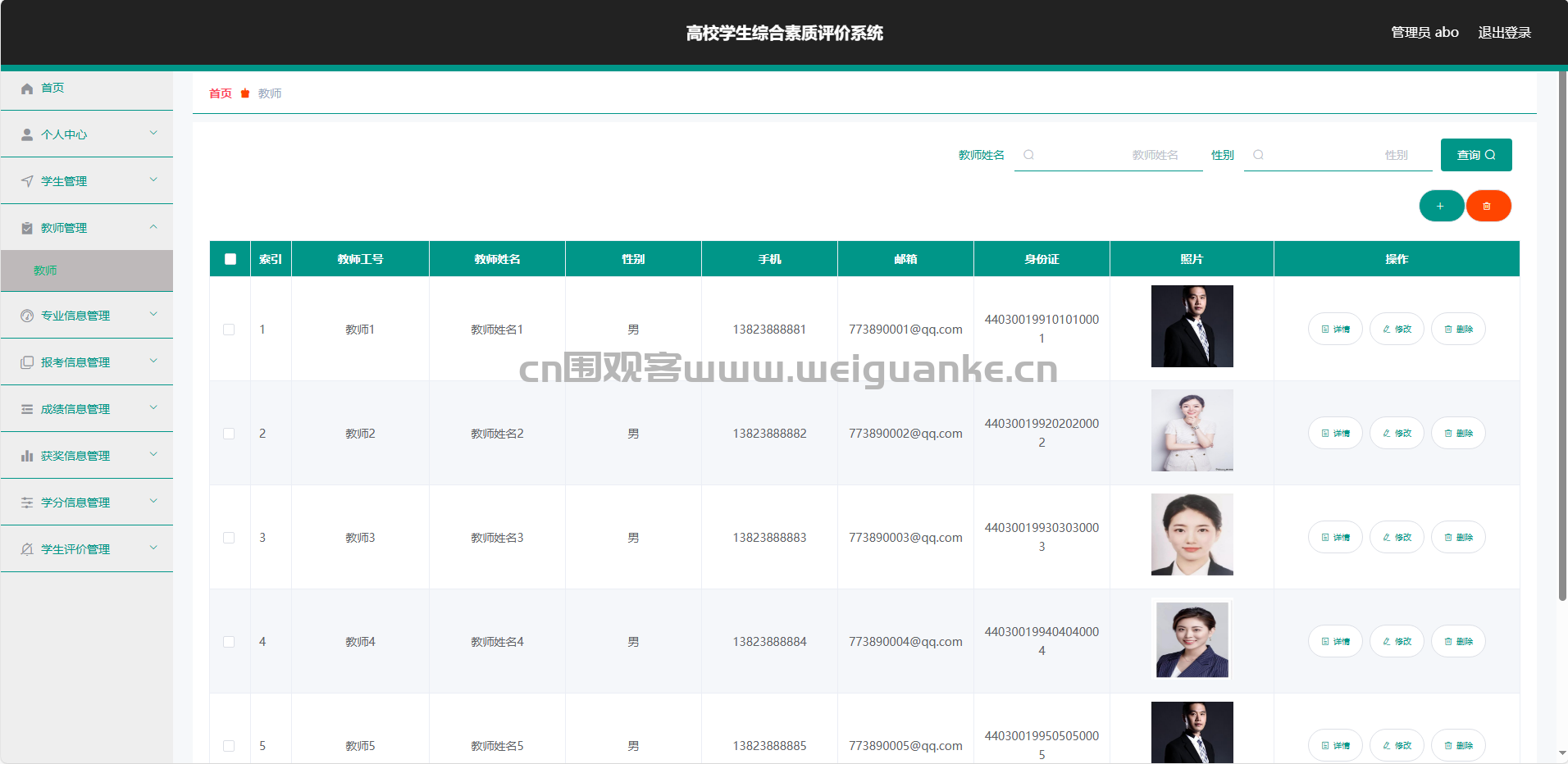Open the photo thumbnail of 教师1
Image resolution: width=1568 pixels, height=764 pixels.
(1192, 326)
